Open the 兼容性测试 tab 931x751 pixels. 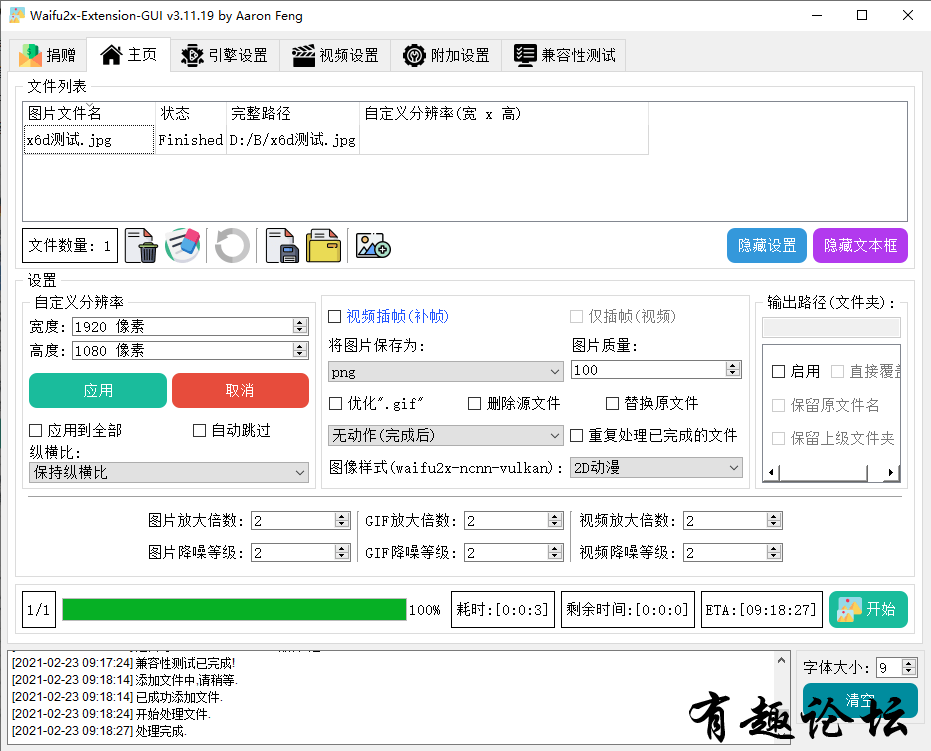tap(563, 55)
